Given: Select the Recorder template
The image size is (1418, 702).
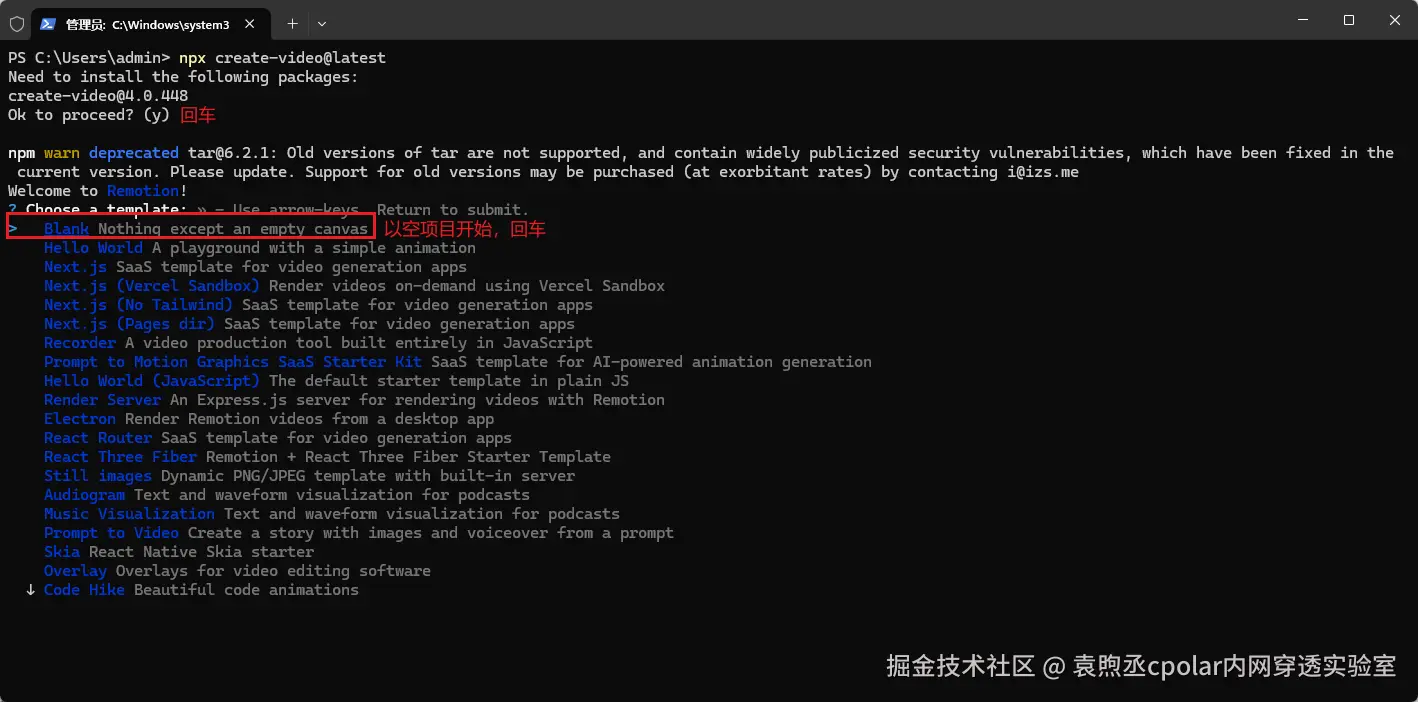Looking at the screenshot, I should coord(318,343).
